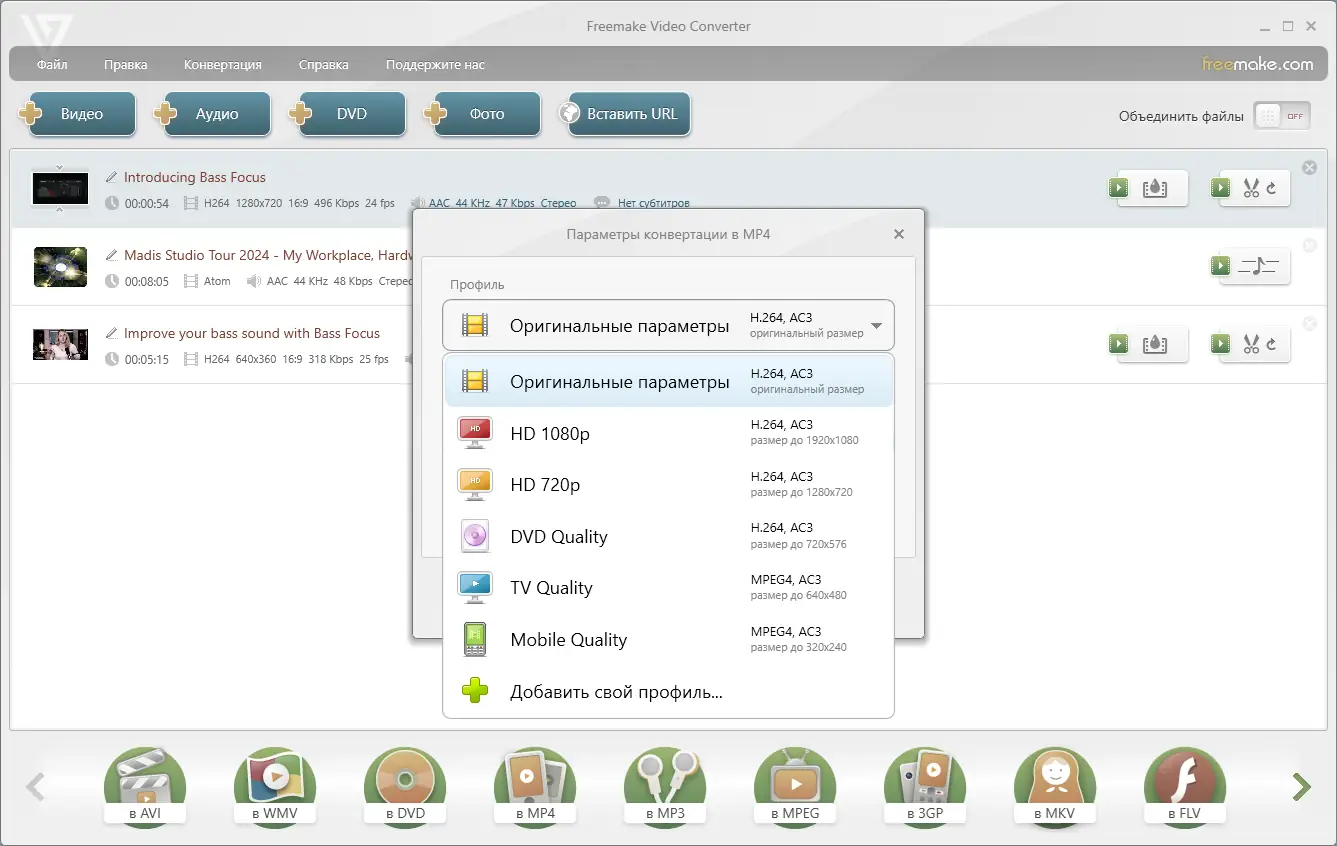Open the Конвертация menu
Screen dimensions: 1337x846
click(x=223, y=65)
